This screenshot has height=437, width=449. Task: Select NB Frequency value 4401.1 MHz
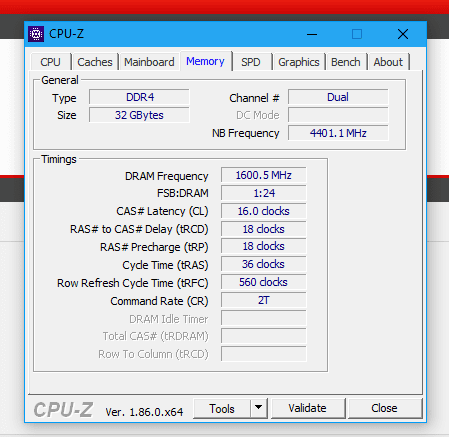point(338,133)
